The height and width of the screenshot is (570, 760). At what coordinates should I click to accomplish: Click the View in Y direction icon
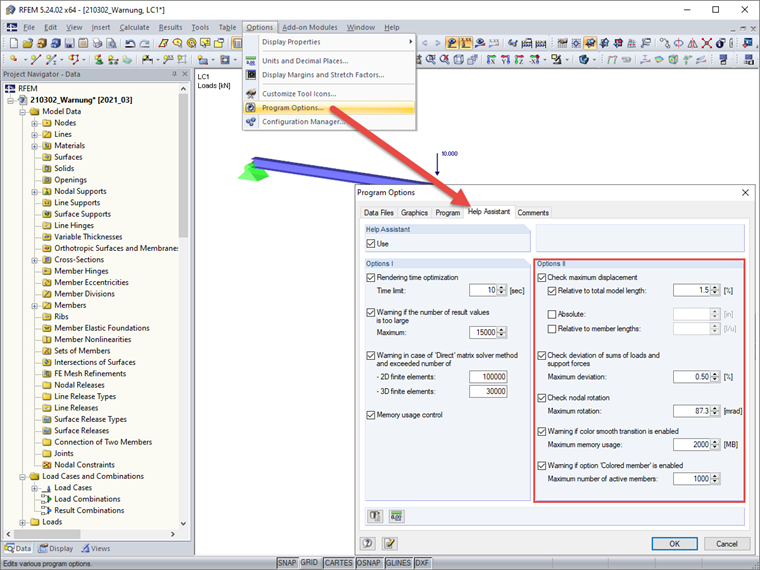coord(506,60)
